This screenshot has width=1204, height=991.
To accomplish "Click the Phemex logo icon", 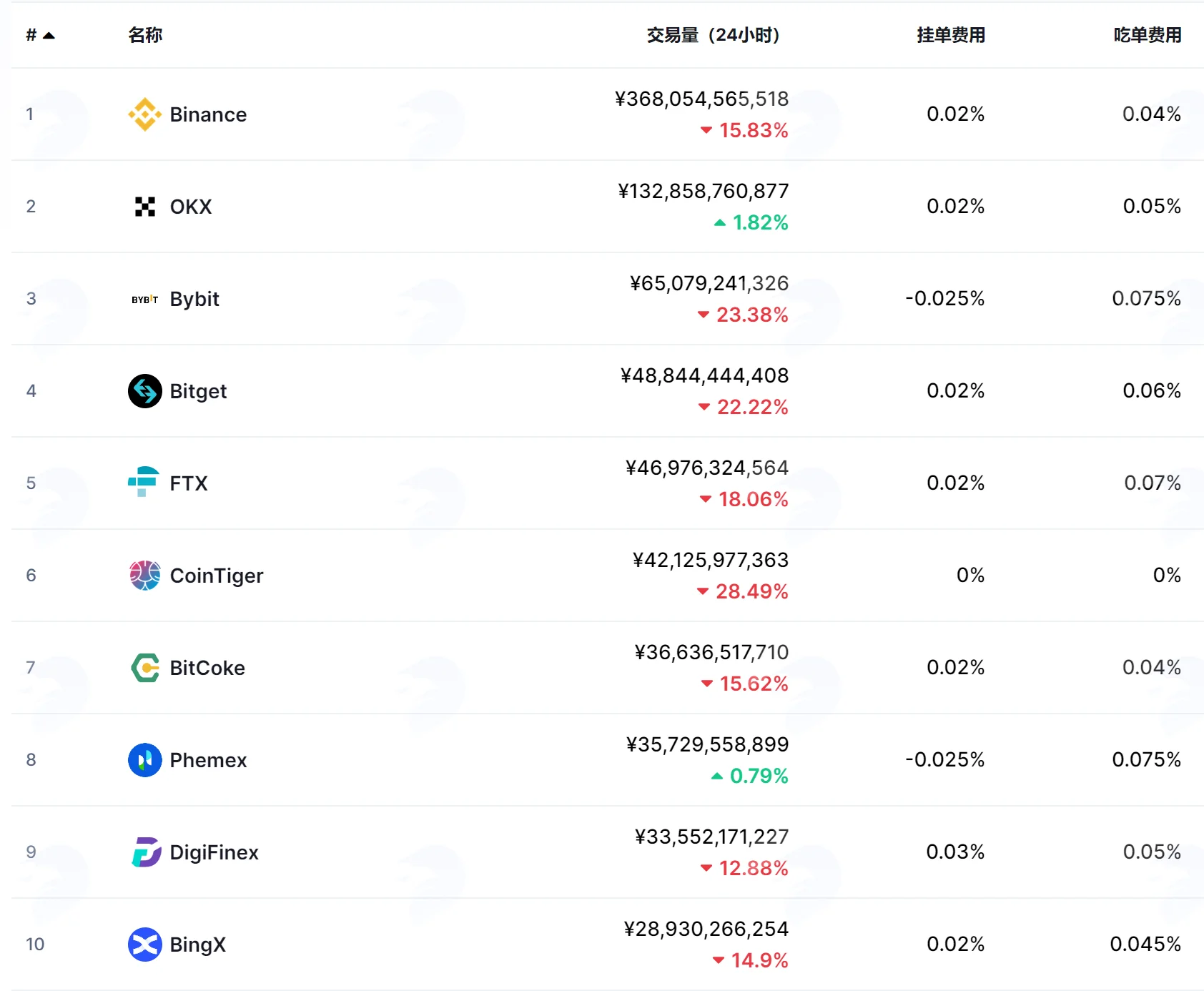I will click(145, 760).
